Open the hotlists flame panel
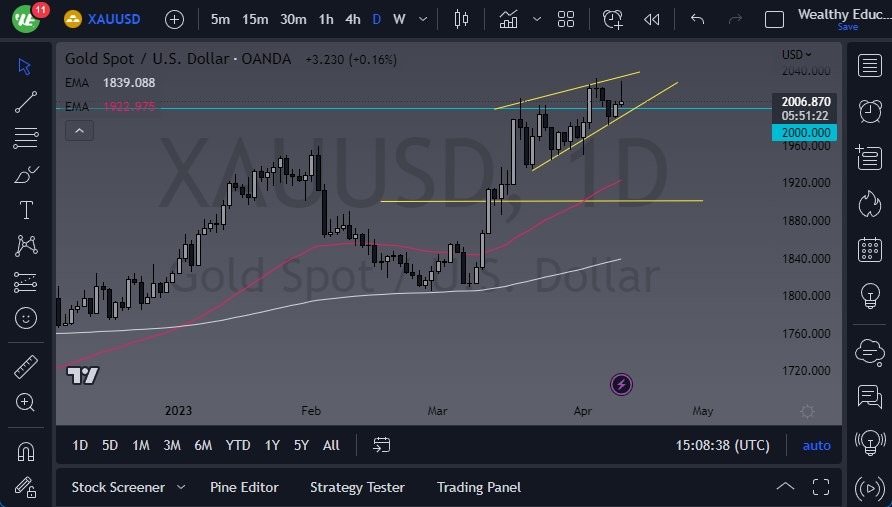 pyautogui.click(x=869, y=204)
